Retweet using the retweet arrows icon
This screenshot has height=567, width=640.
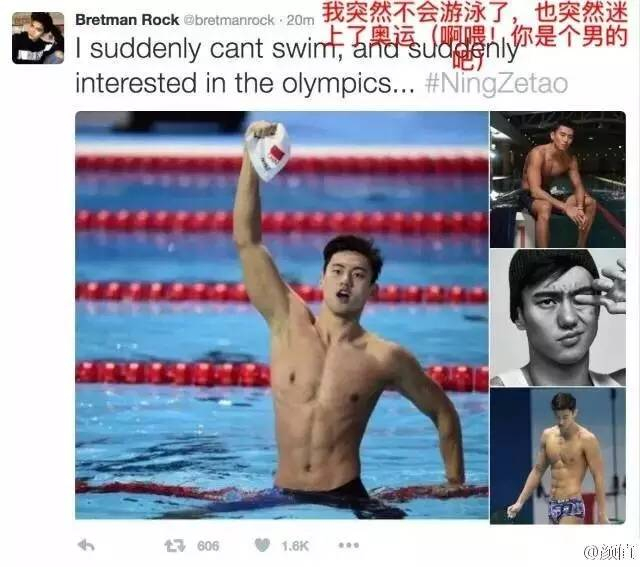175,545
